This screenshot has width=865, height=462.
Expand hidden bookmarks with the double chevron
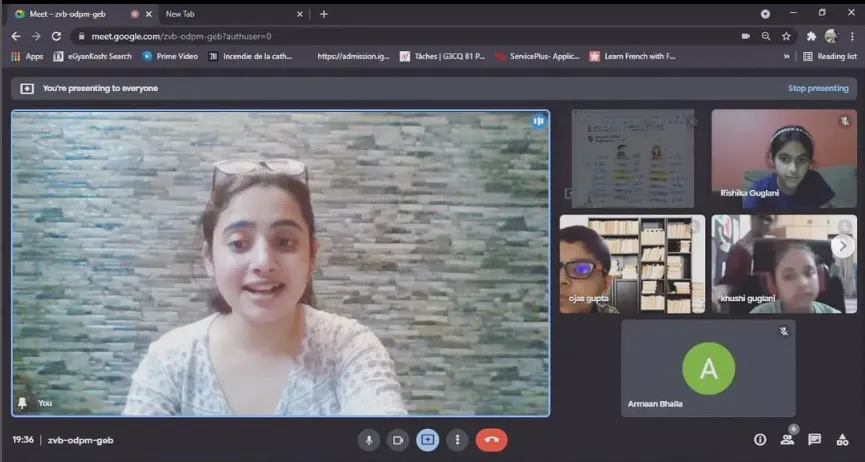(786, 57)
